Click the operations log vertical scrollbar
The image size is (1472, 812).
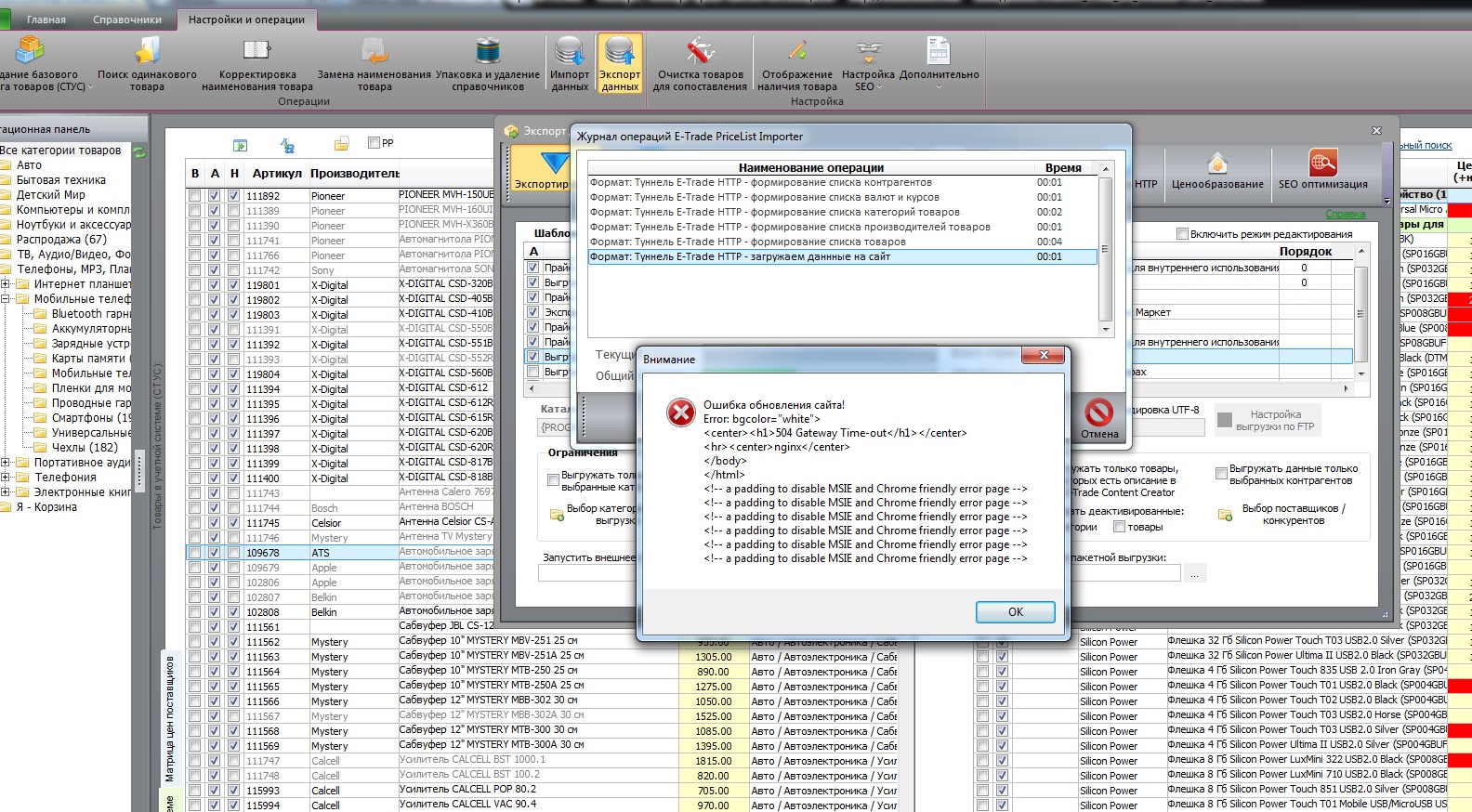[1106, 249]
